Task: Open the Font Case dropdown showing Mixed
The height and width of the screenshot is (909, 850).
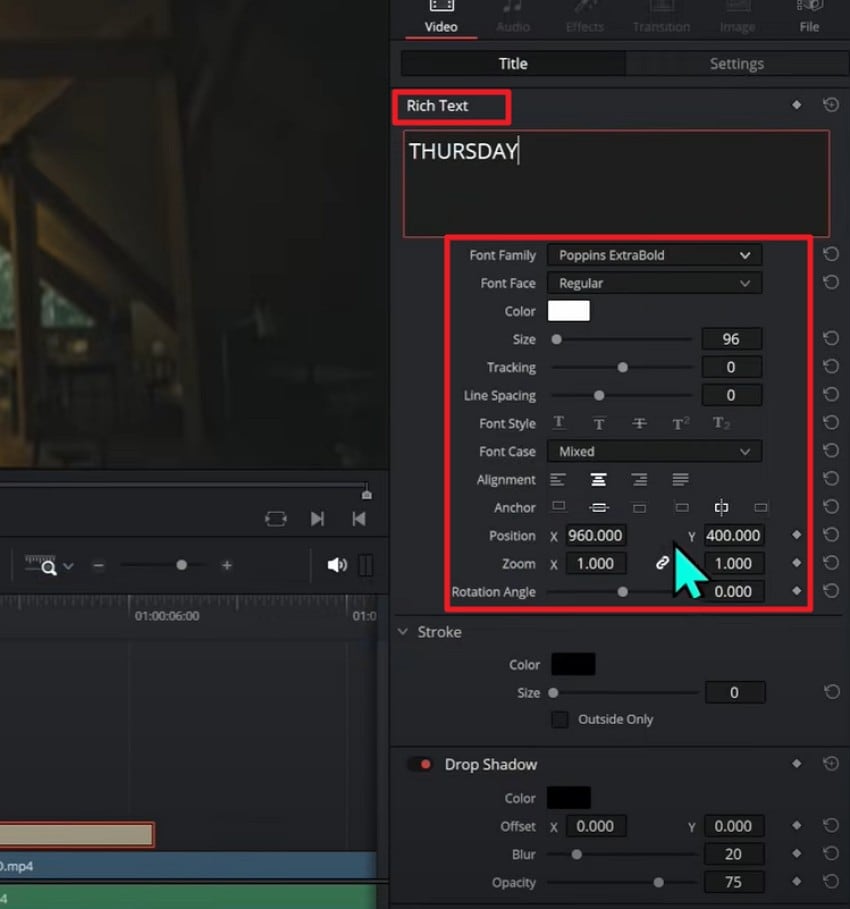Action: point(654,451)
